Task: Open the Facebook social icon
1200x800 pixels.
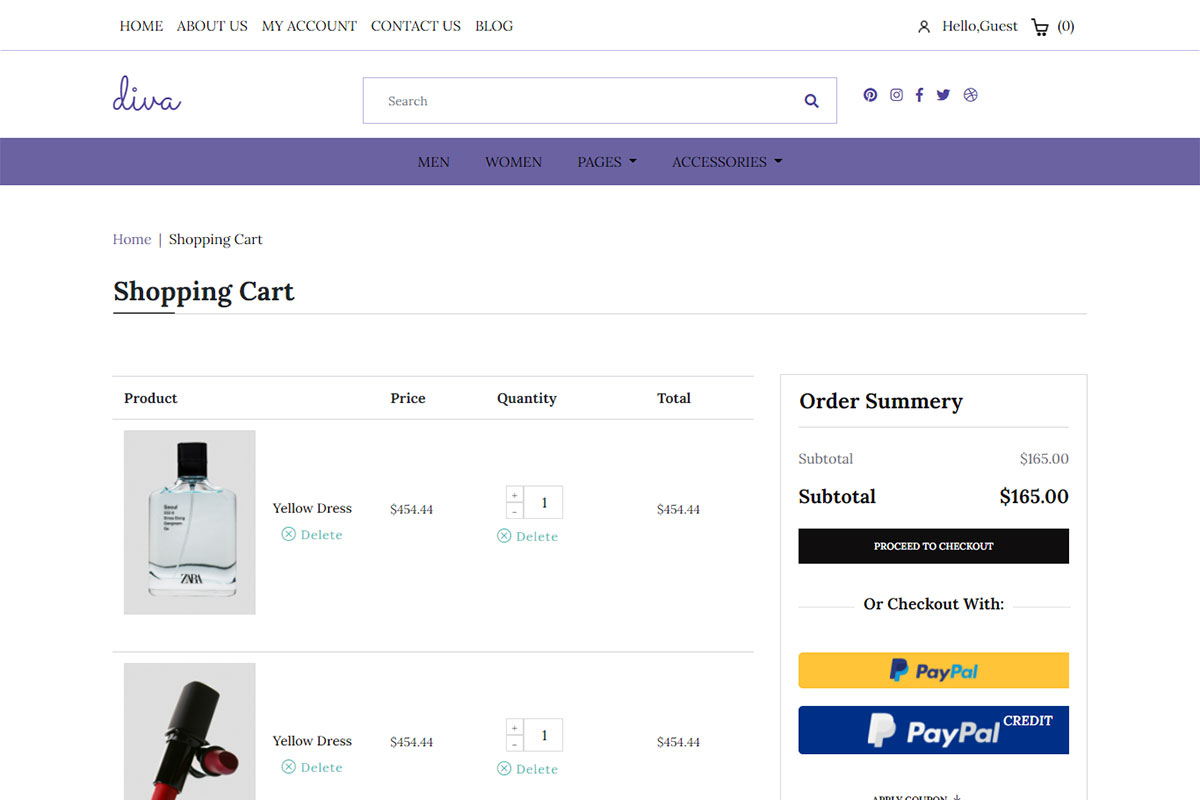Action: coord(919,95)
